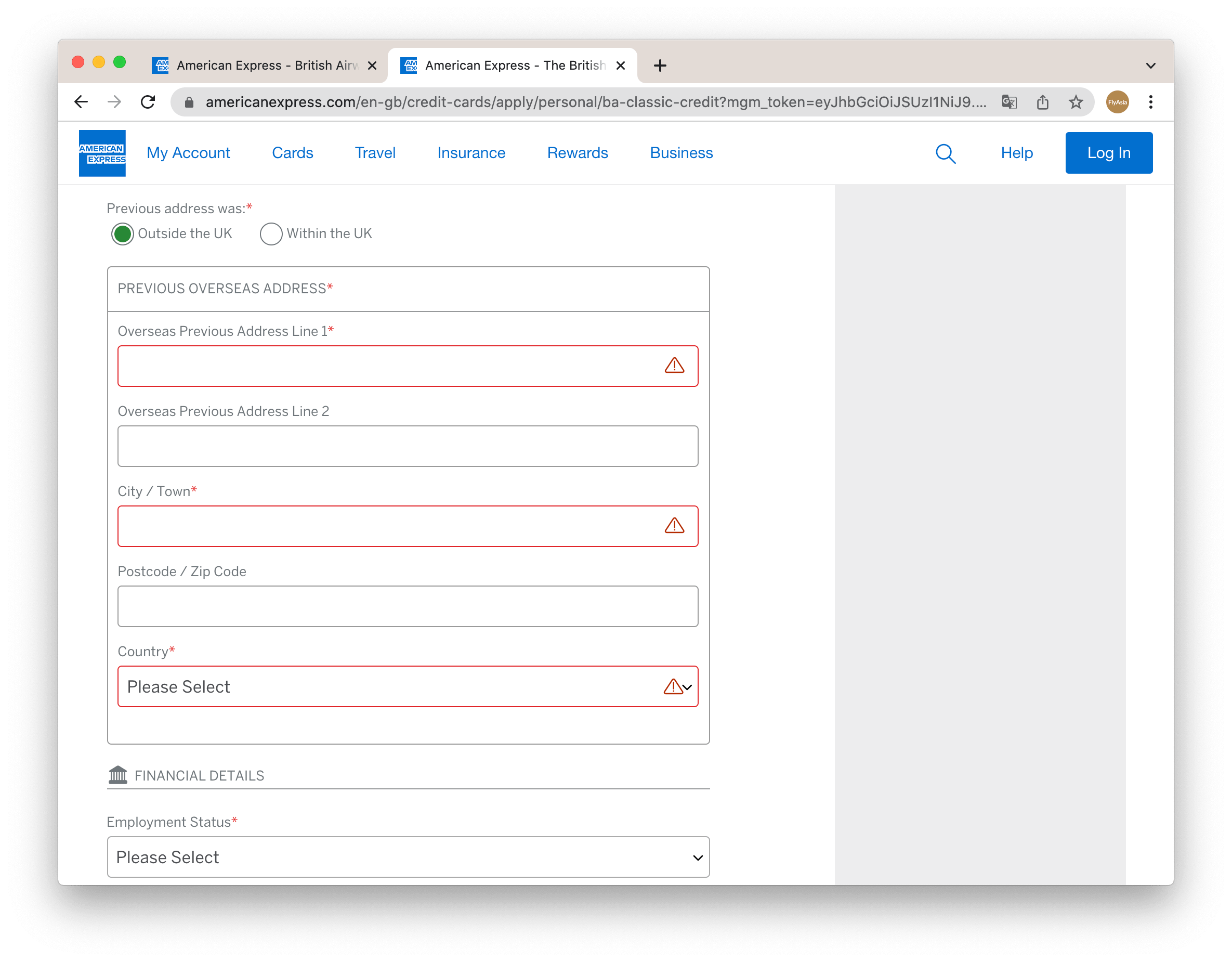1232x962 pixels.
Task: Go back with the browser back arrow
Action: point(81,102)
